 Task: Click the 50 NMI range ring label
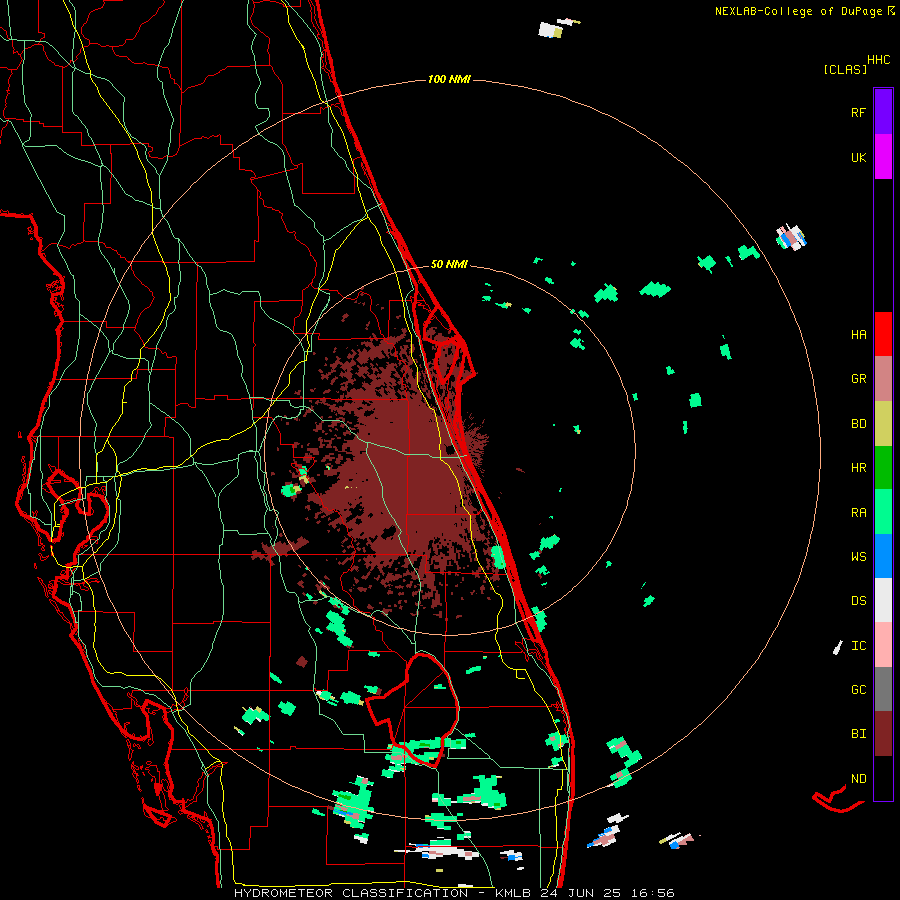click(449, 264)
